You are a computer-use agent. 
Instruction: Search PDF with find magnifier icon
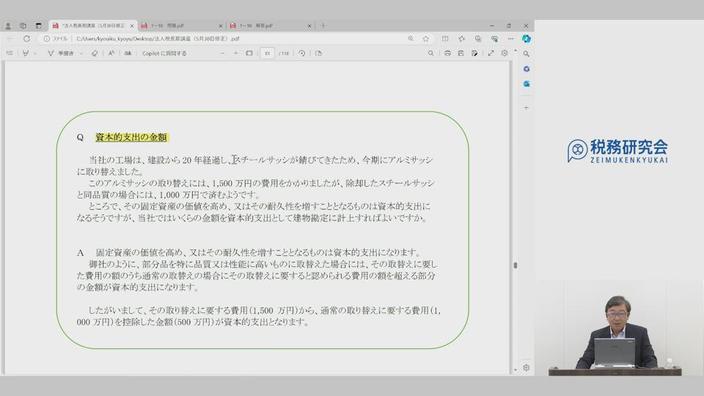431,53
